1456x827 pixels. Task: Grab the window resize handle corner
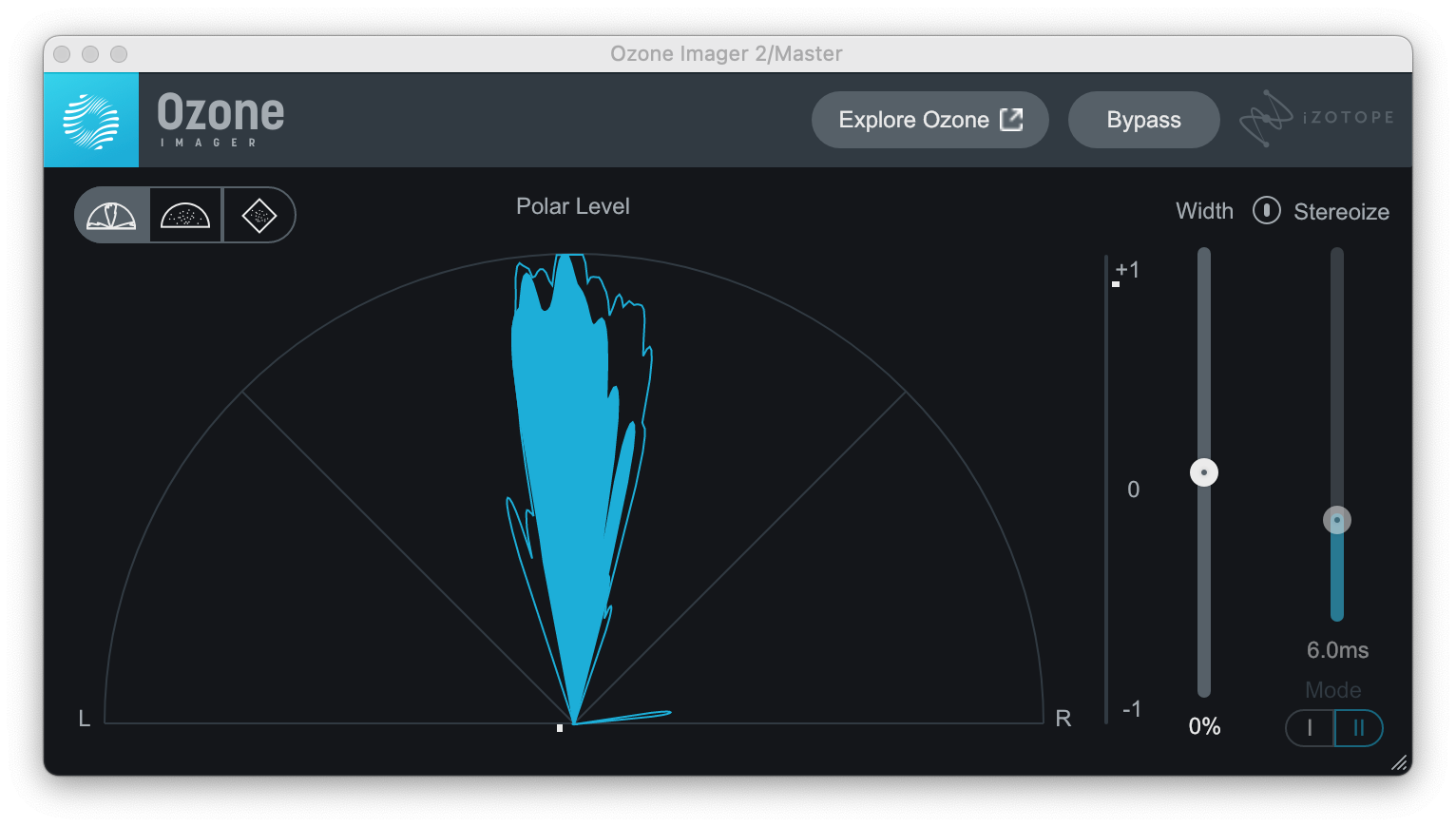tap(1399, 762)
